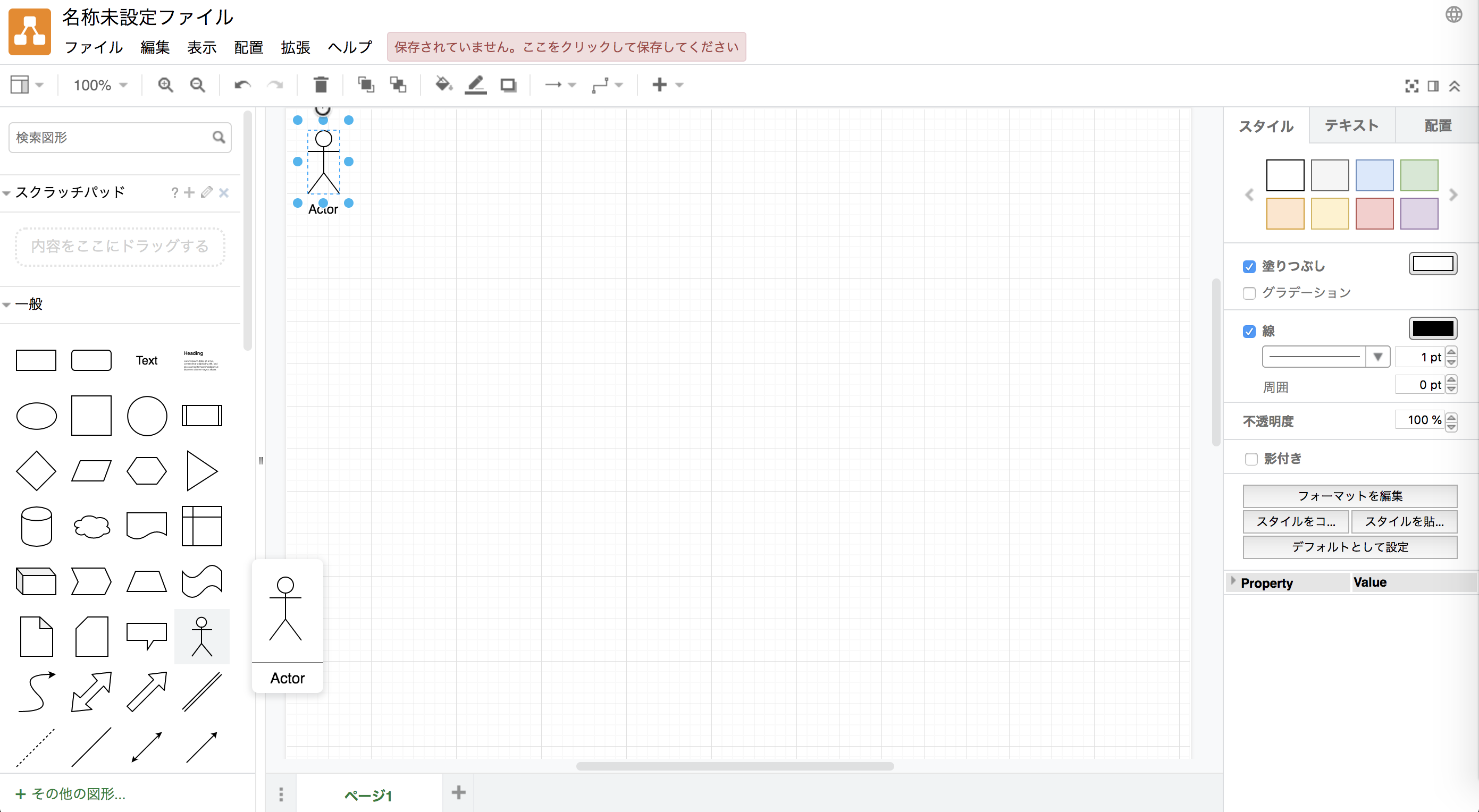Apply shadow from the toolbar icon
Screen dimensions: 1479x812
pos(508,84)
